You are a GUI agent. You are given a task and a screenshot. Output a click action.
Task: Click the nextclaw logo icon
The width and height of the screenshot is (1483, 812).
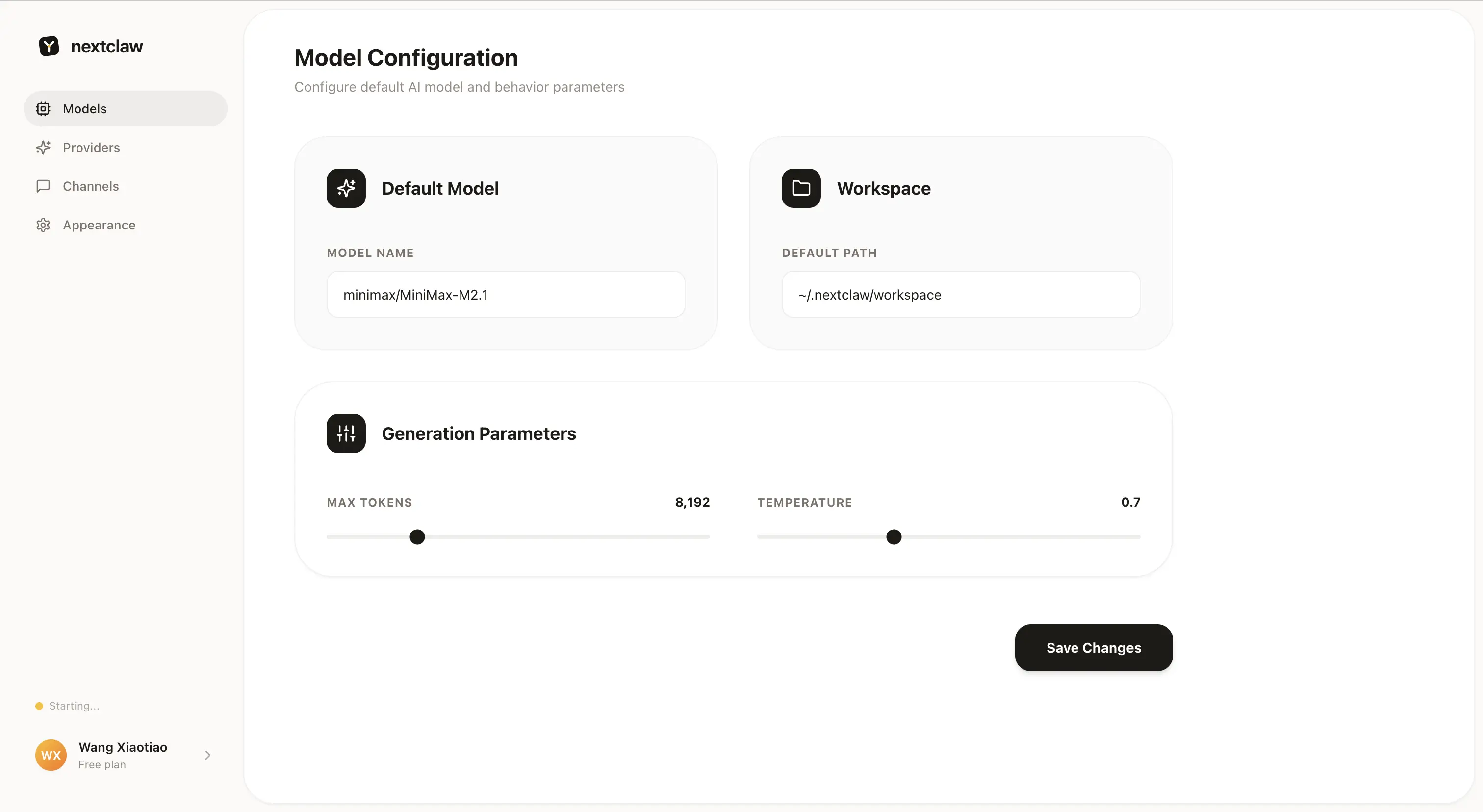pyautogui.click(x=49, y=46)
